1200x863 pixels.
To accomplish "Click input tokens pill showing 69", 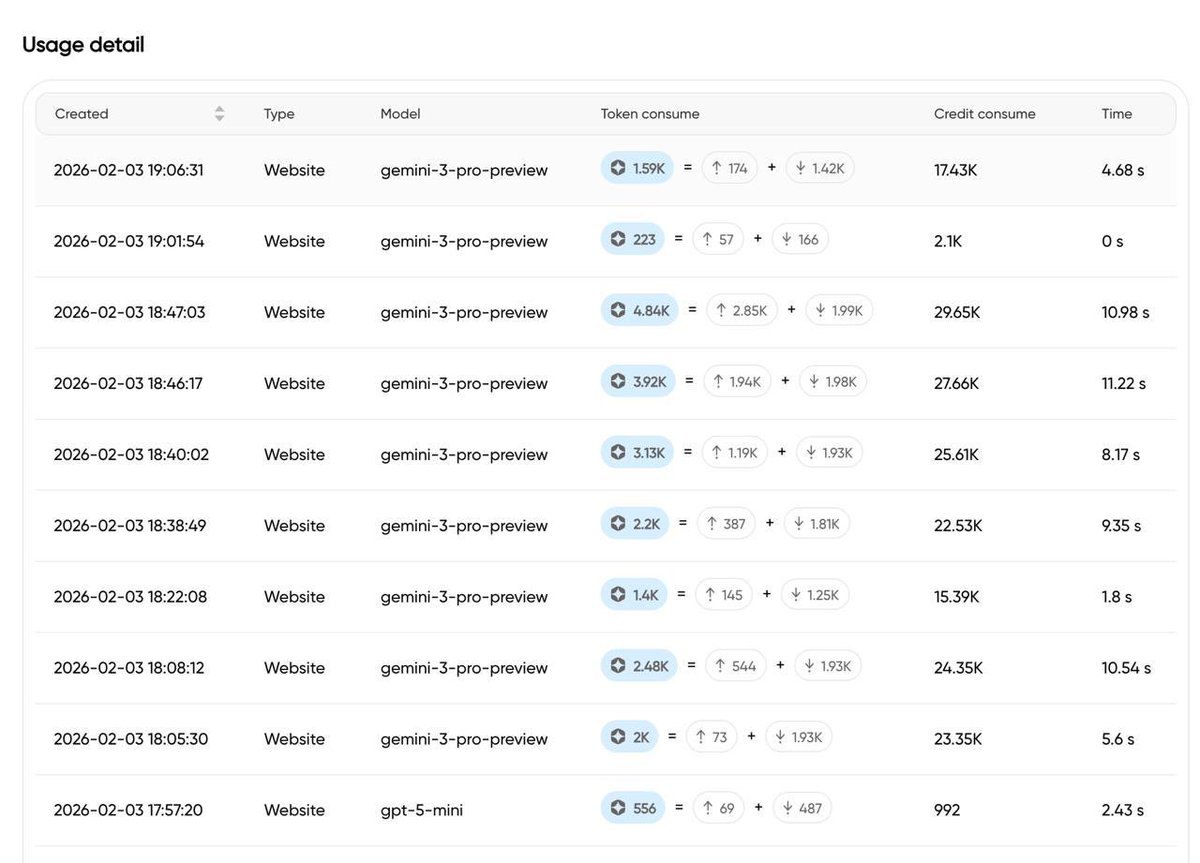I will point(718,808).
